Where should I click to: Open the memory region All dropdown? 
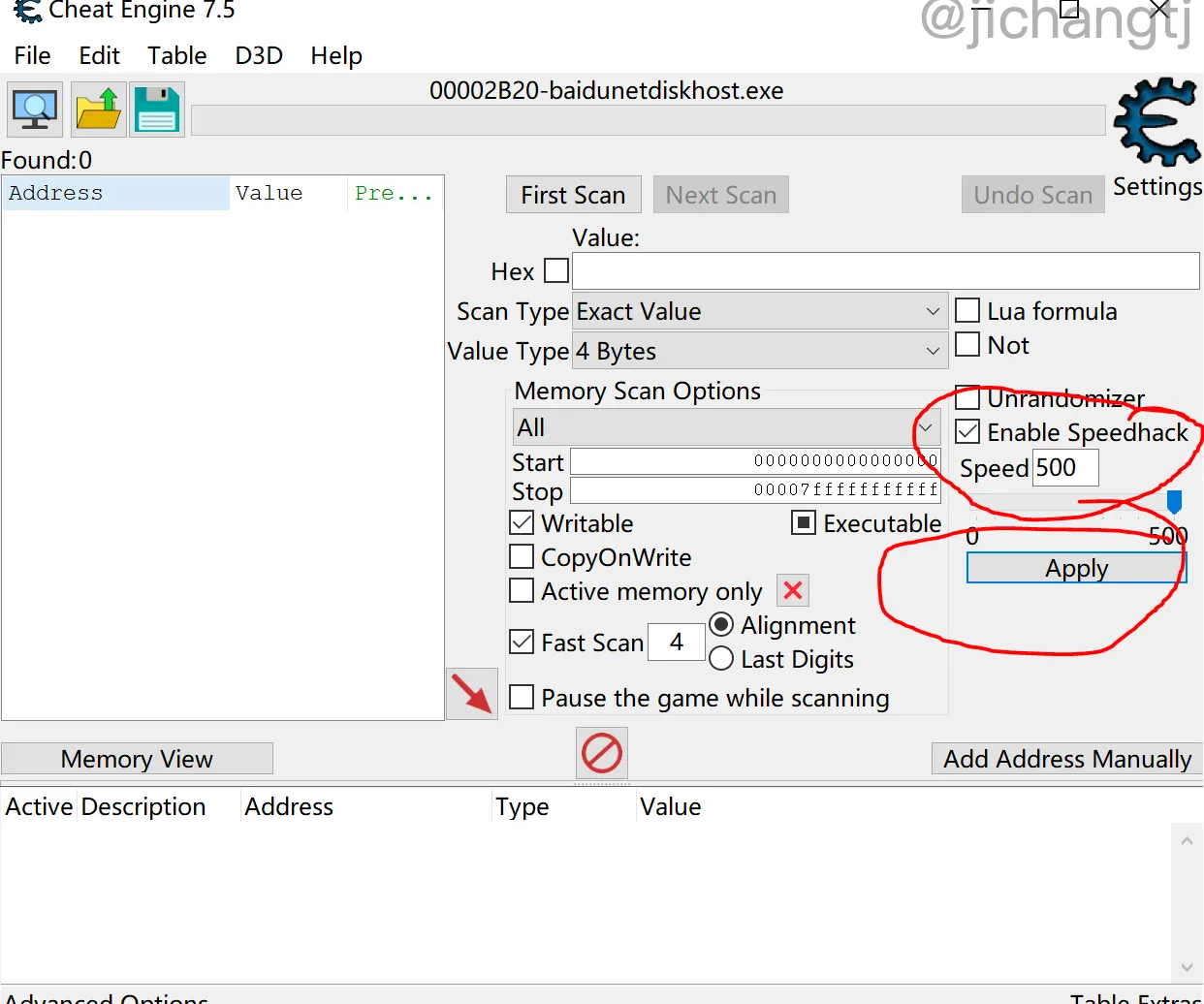pyautogui.click(x=726, y=427)
